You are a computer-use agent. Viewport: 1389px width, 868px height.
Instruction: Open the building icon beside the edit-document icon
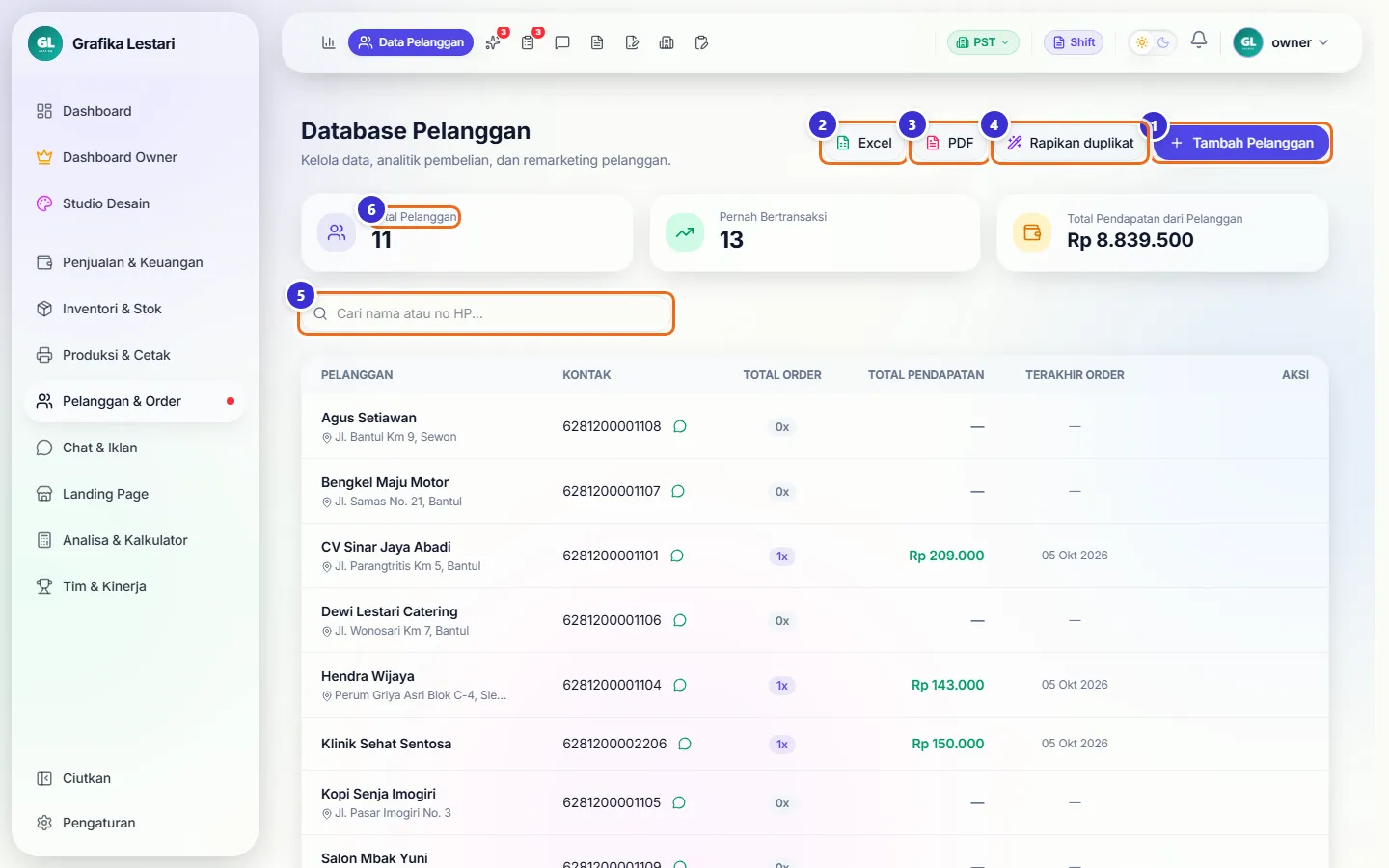(667, 42)
